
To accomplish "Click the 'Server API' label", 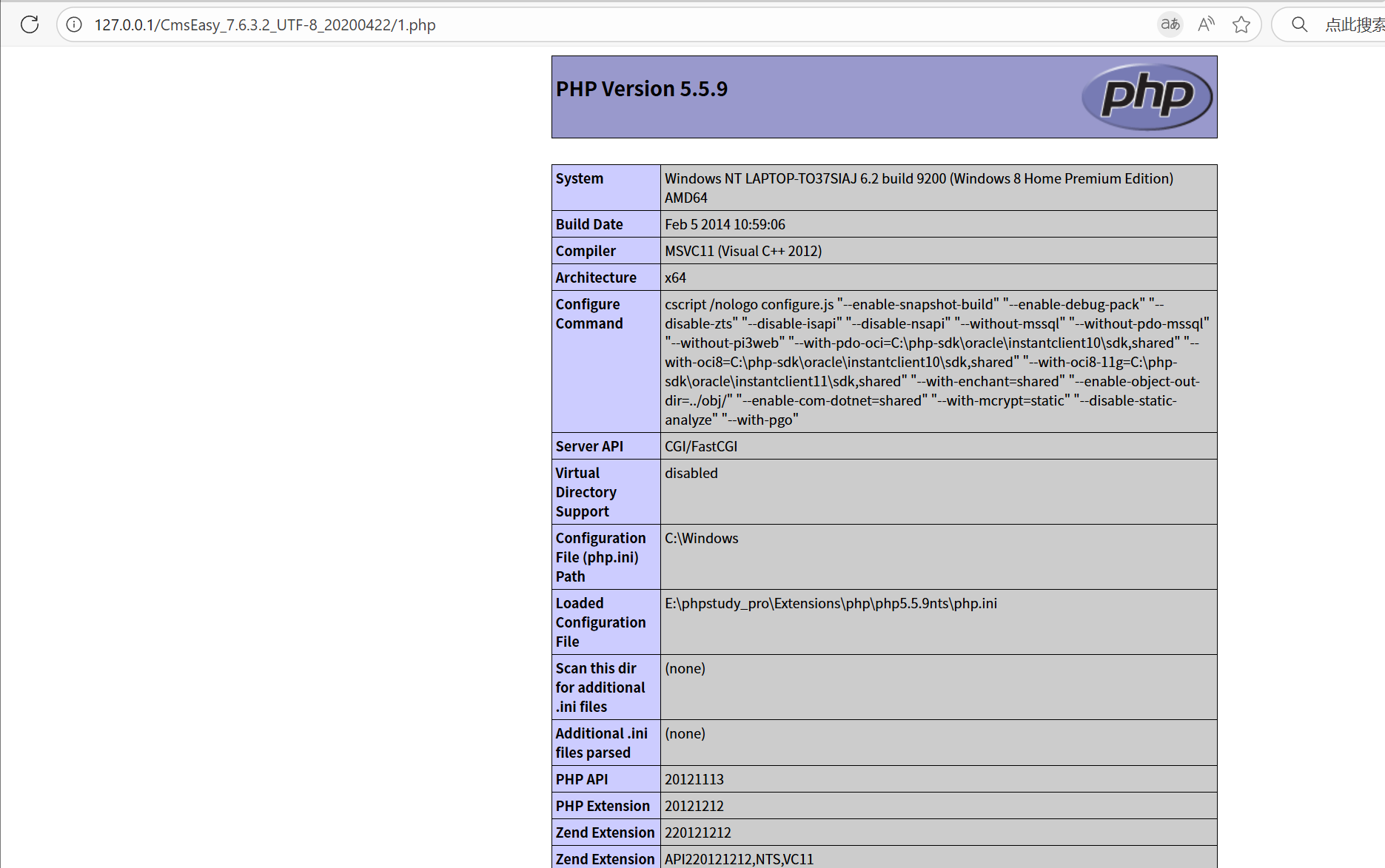I will point(589,446).
